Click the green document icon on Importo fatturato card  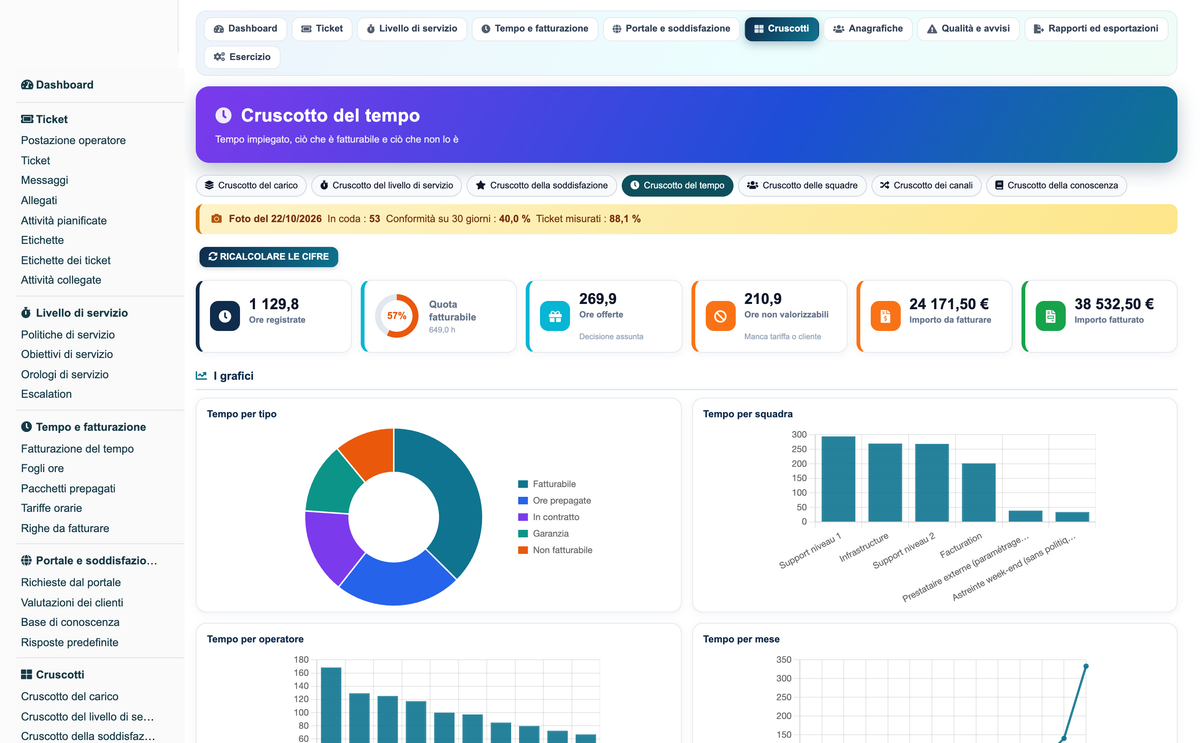pos(1050,316)
